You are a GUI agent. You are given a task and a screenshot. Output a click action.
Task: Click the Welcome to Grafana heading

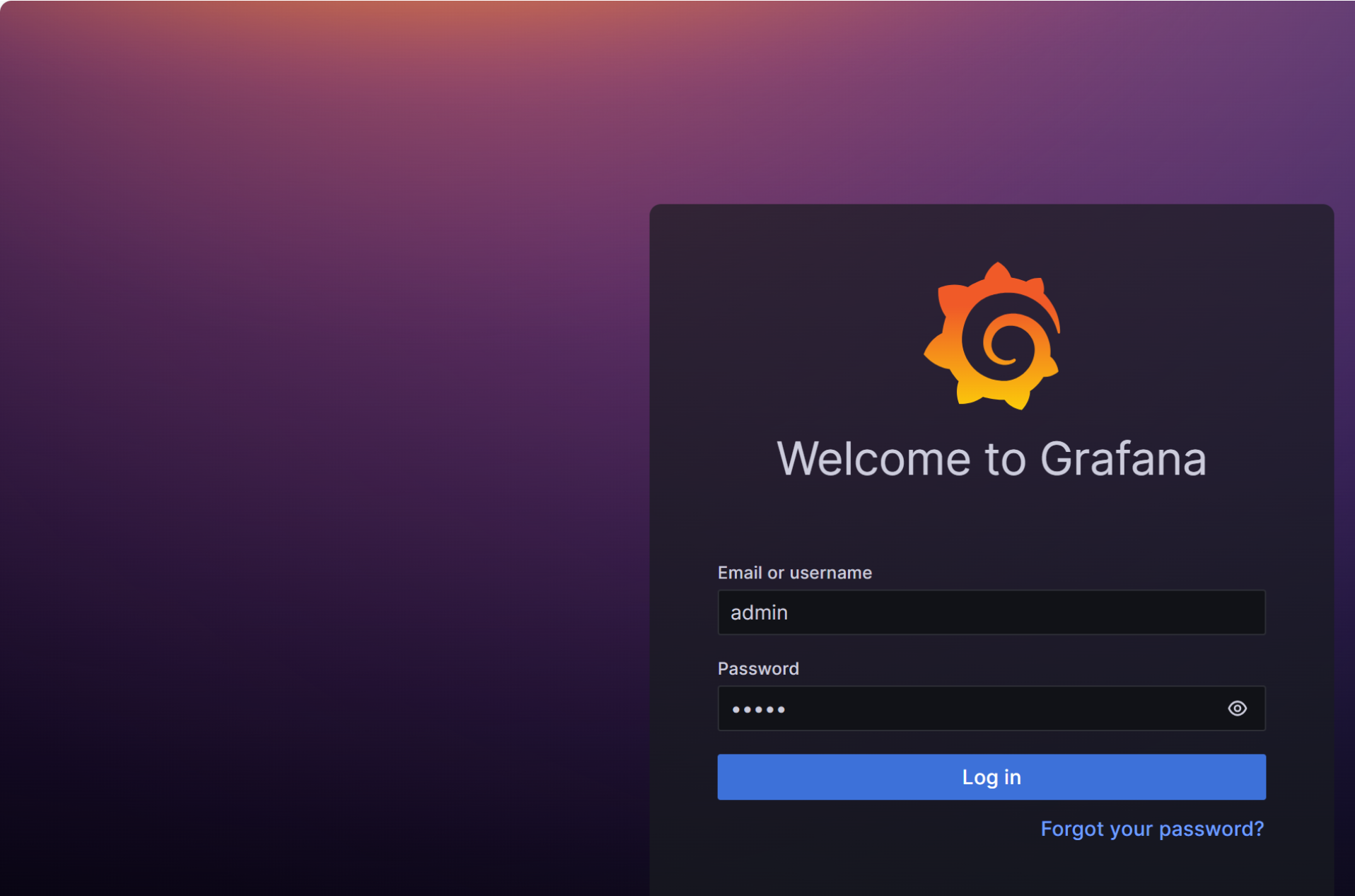pyautogui.click(x=991, y=459)
